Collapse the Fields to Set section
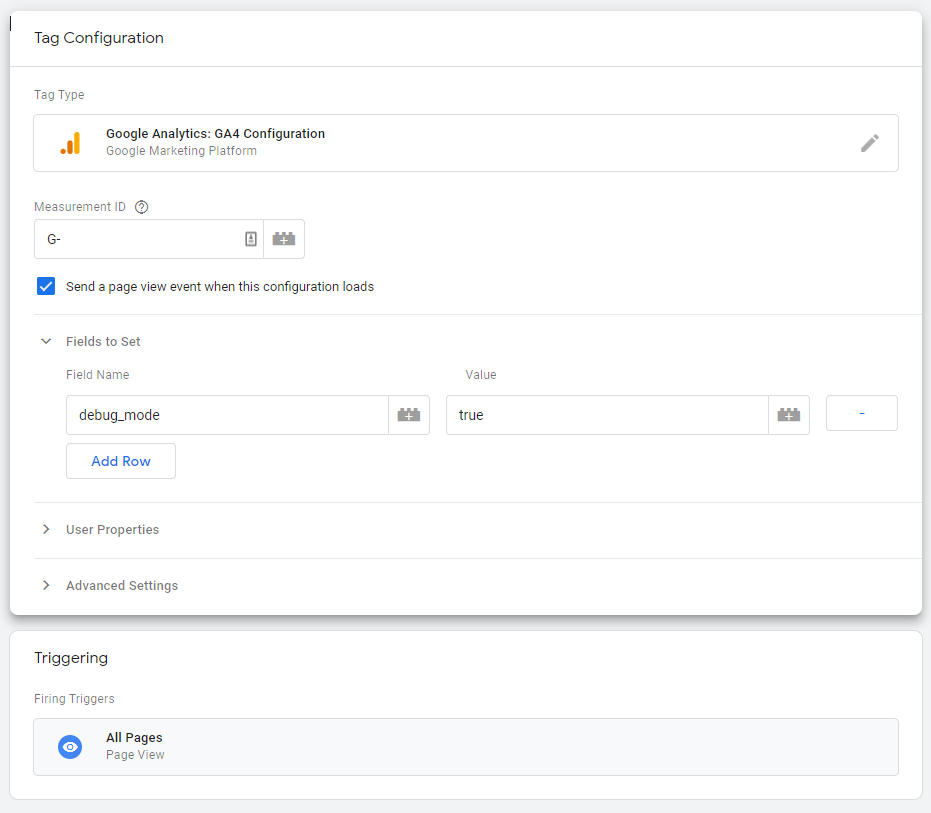Viewport: 931px width, 813px height. coord(46,341)
